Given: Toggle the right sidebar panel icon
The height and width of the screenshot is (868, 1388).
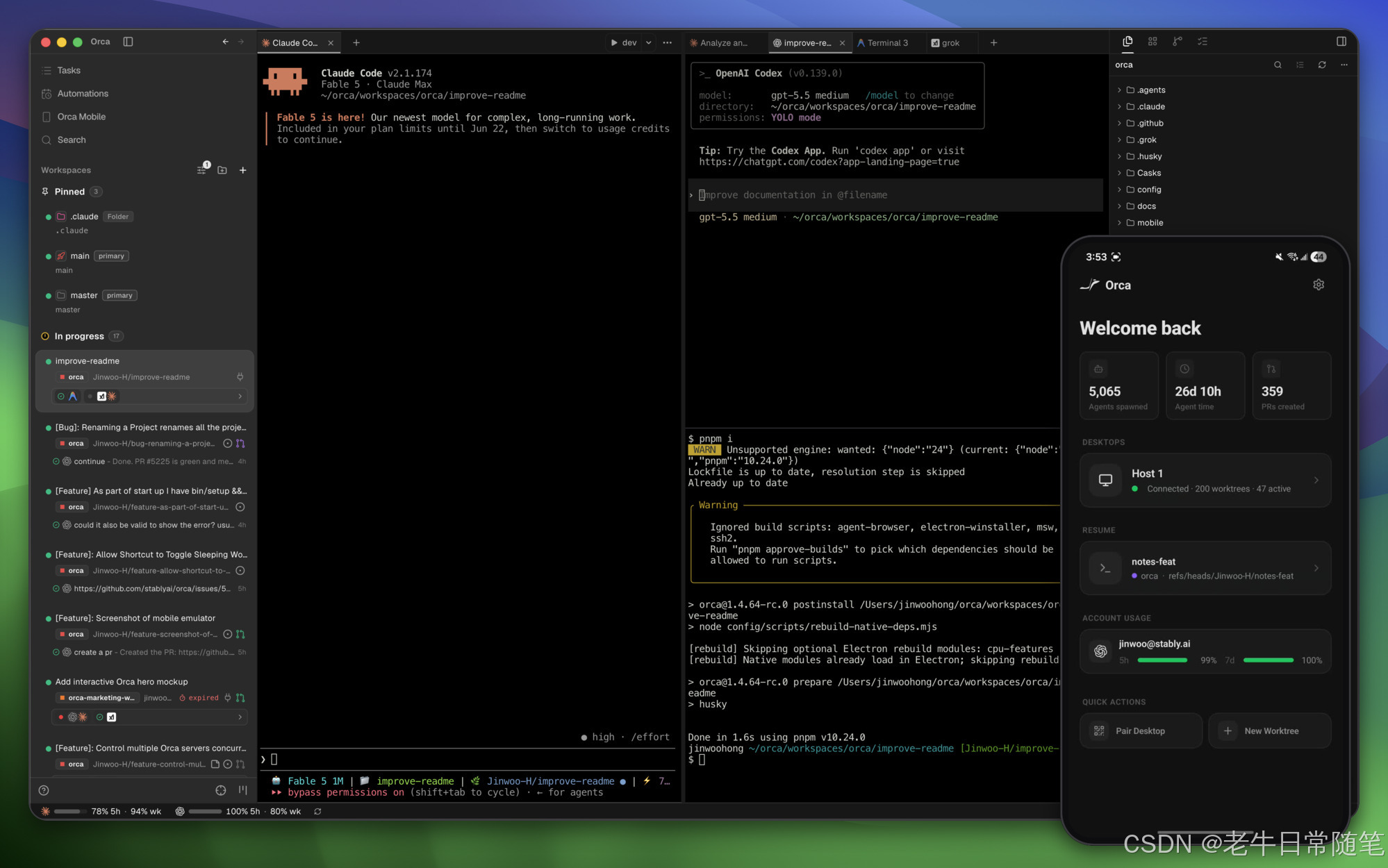Looking at the screenshot, I should click(x=1341, y=42).
